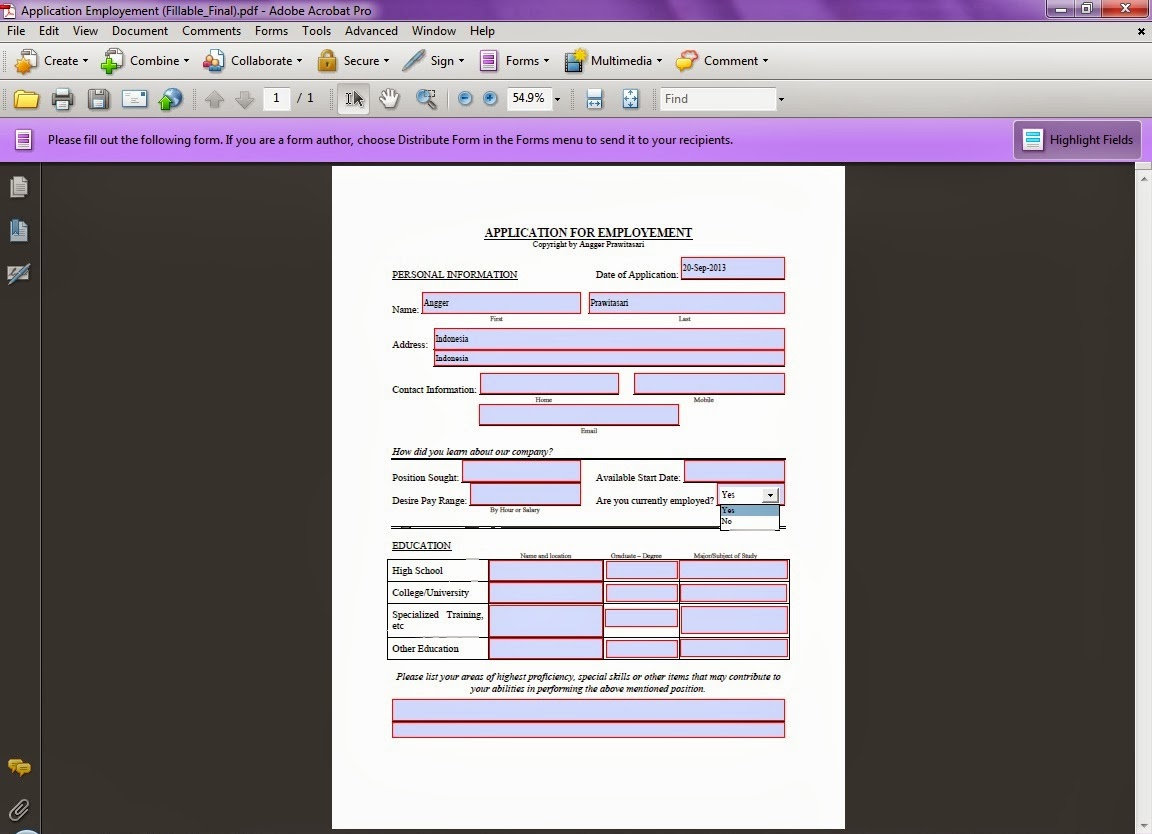The width and height of the screenshot is (1152, 834).
Task: Click the Zoom In plus button
Action: pos(490,98)
